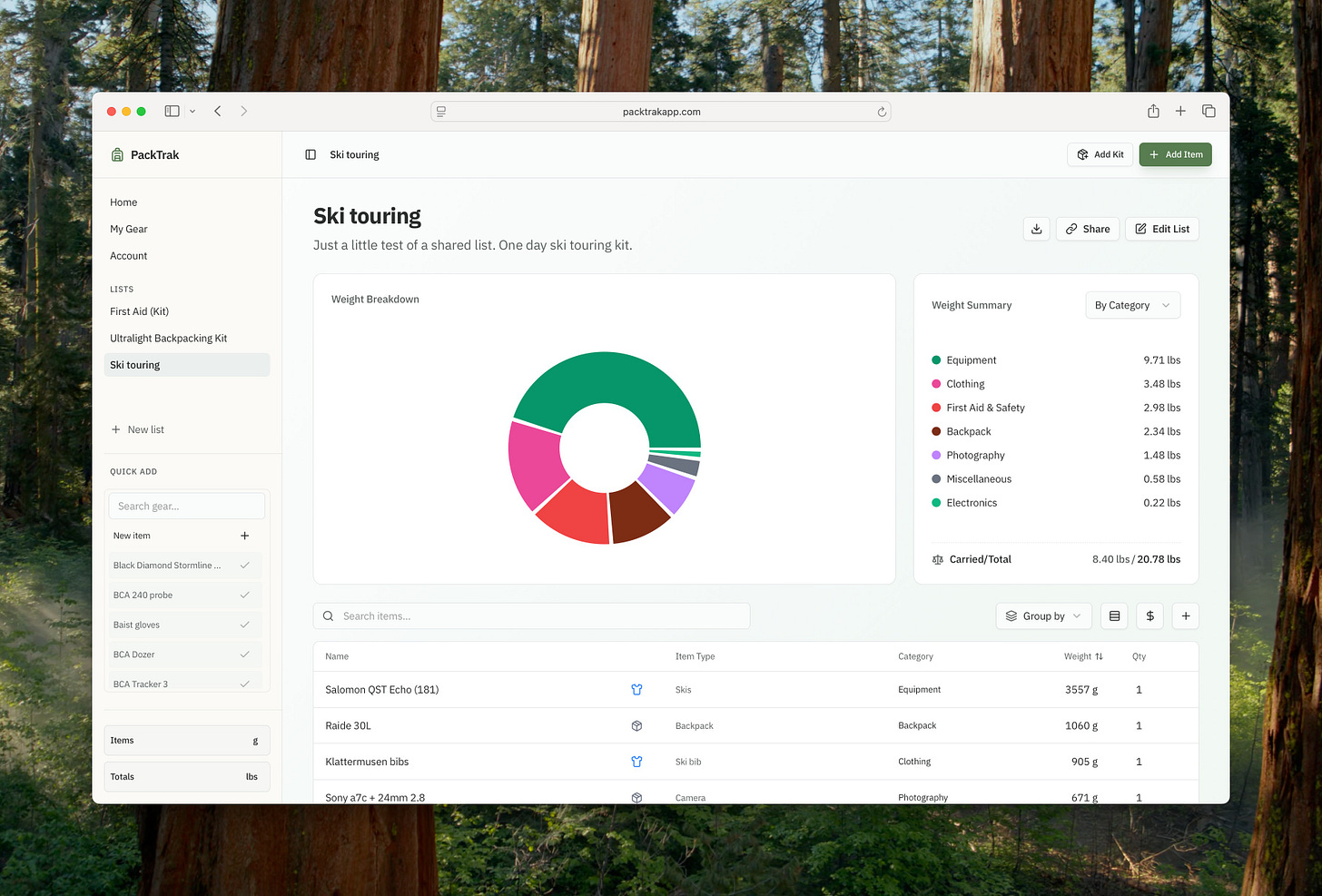Open the By Category dropdown
The height and width of the screenshot is (896, 1322).
point(1132,305)
